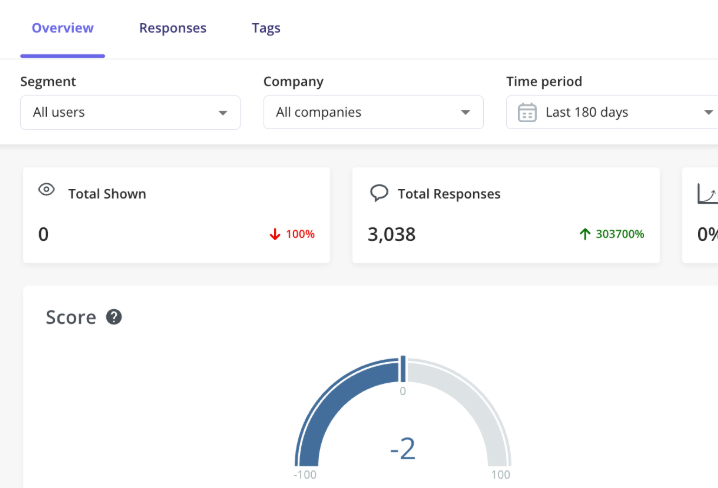Click the caret arrow in Company field
Viewport: 718px width, 488px height.
466,113
